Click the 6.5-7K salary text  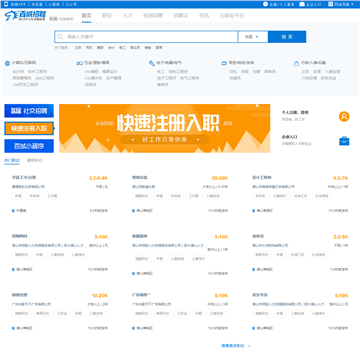coord(341,178)
